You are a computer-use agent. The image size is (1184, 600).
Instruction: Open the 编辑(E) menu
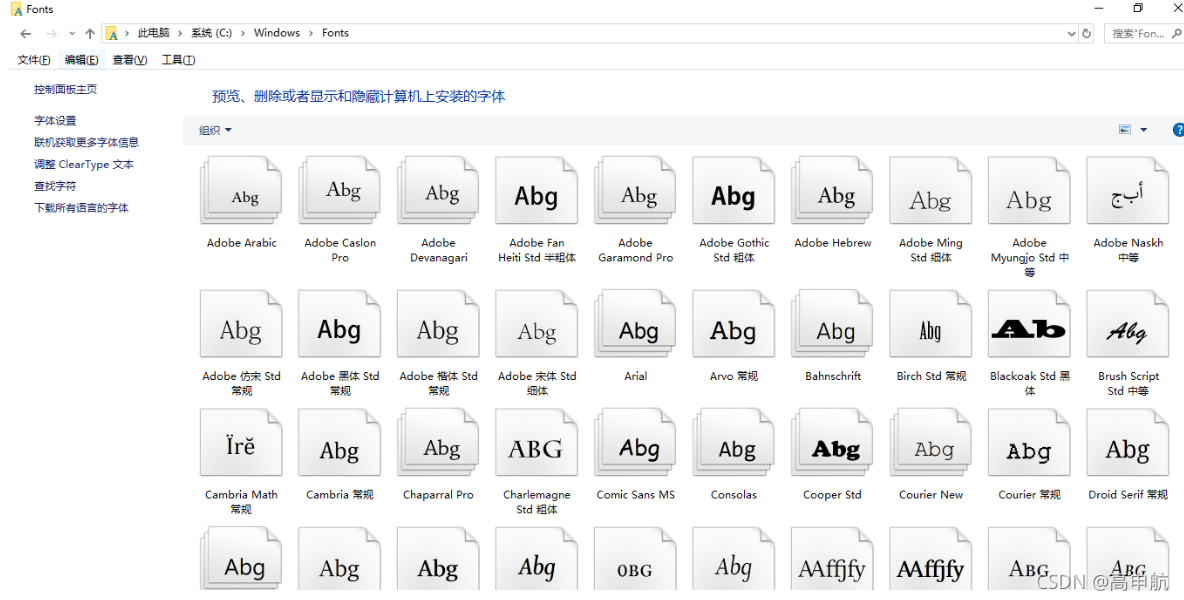(x=81, y=60)
